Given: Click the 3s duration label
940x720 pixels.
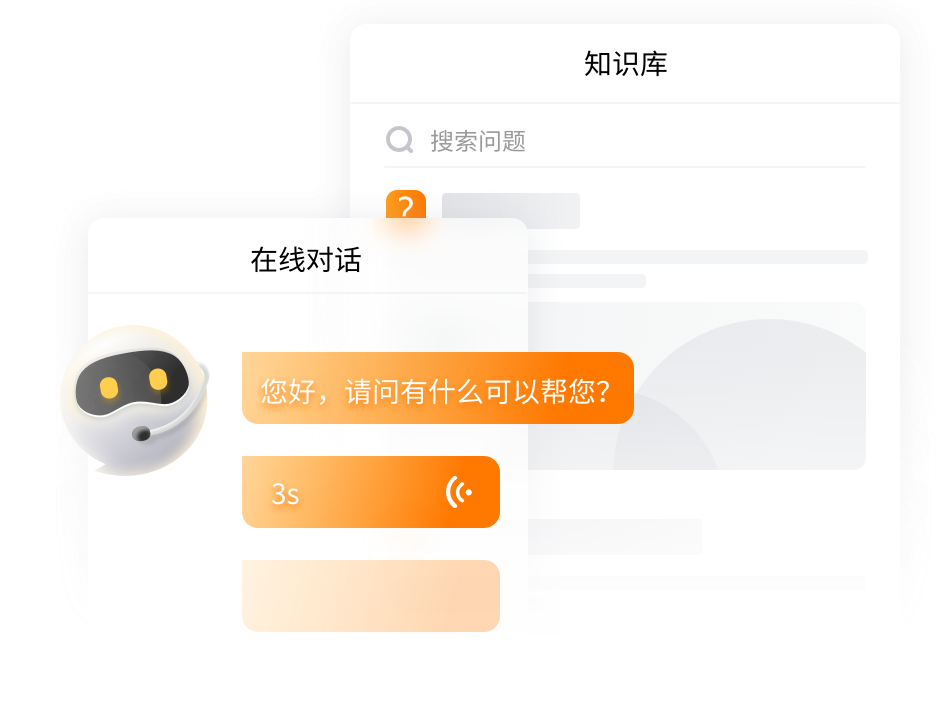Looking at the screenshot, I should tap(285, 495).
